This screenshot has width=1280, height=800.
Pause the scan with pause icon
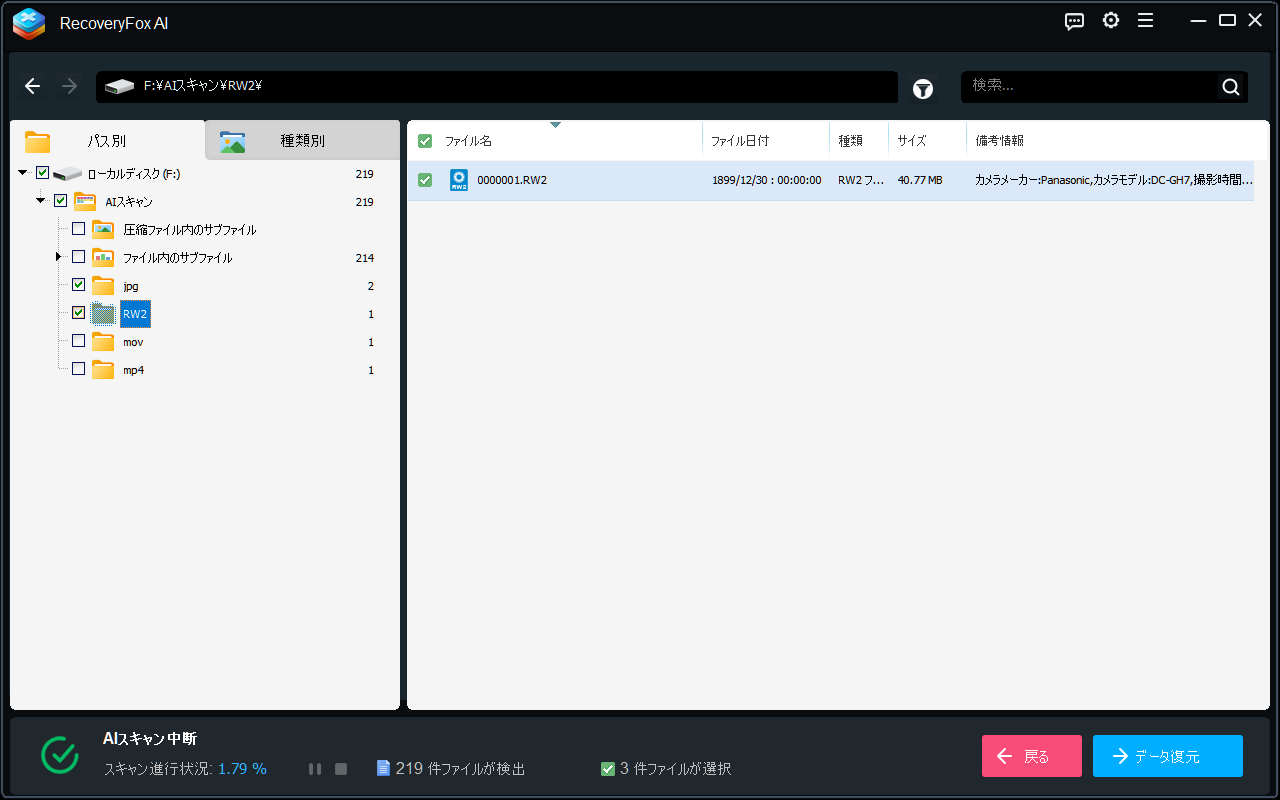[x=315, y=769]
